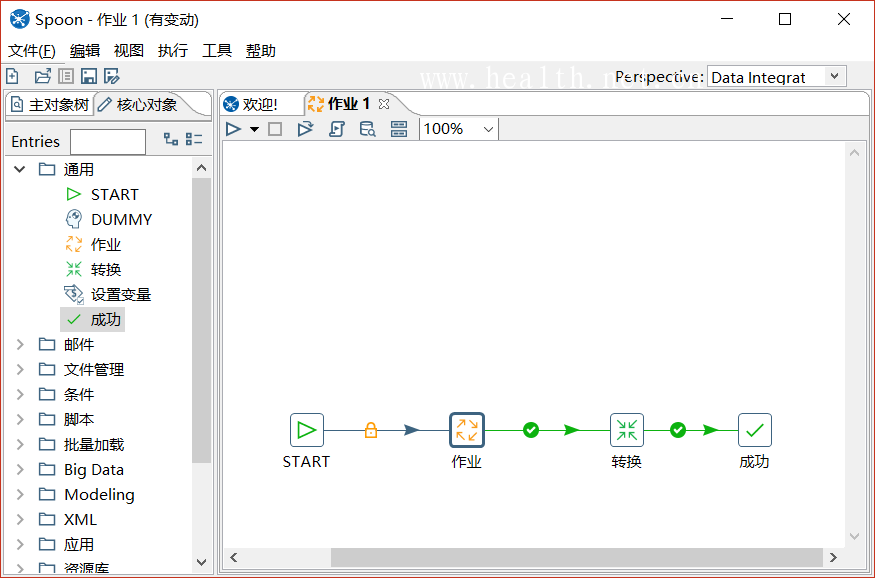Click the explore repository toolbar icon
The image size is (875, 578).
coord(65,76)
